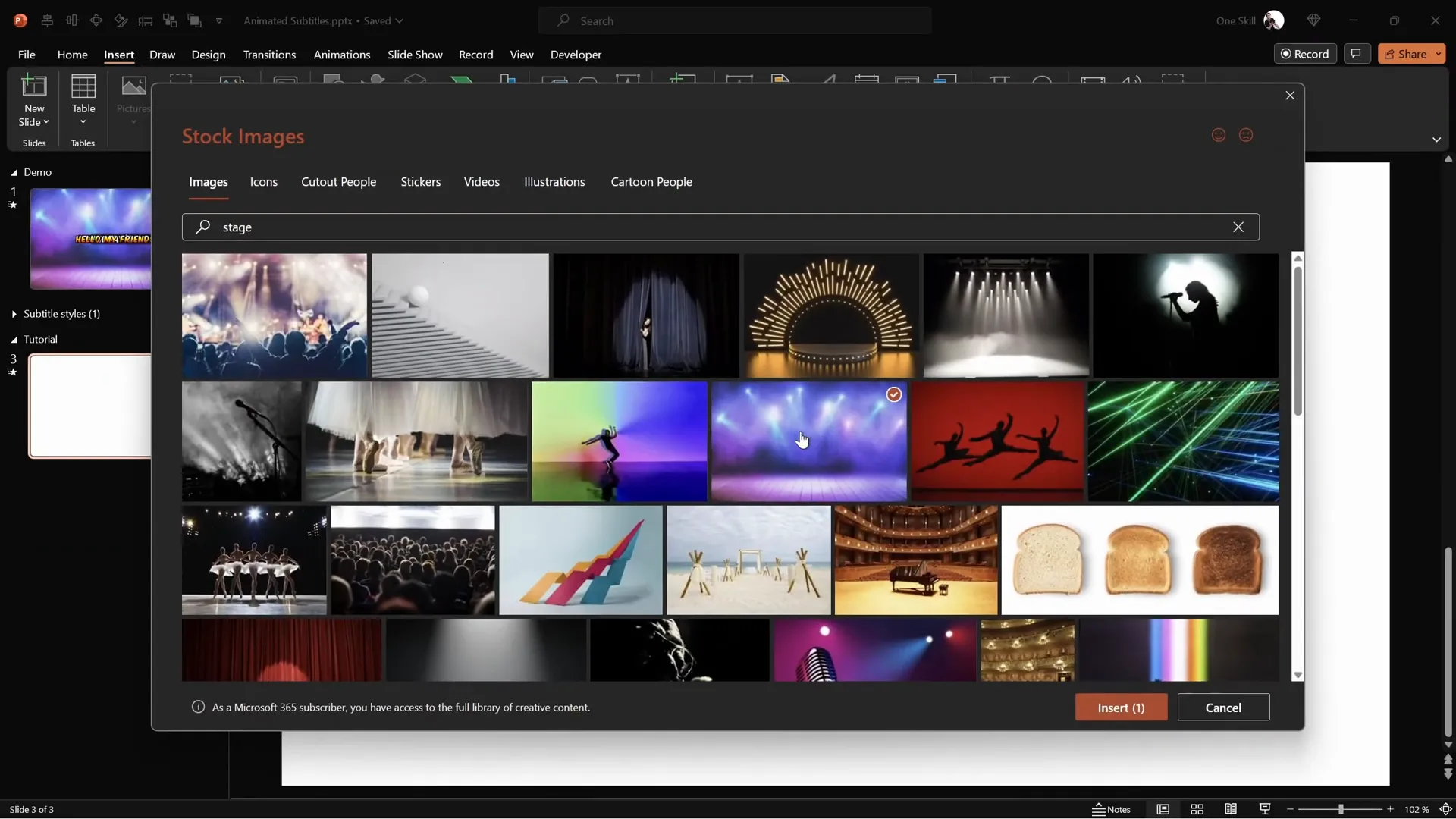1456x819 pixels.
Task: Click the One Skill account avatar
Action: click(x=1274, y=20)
